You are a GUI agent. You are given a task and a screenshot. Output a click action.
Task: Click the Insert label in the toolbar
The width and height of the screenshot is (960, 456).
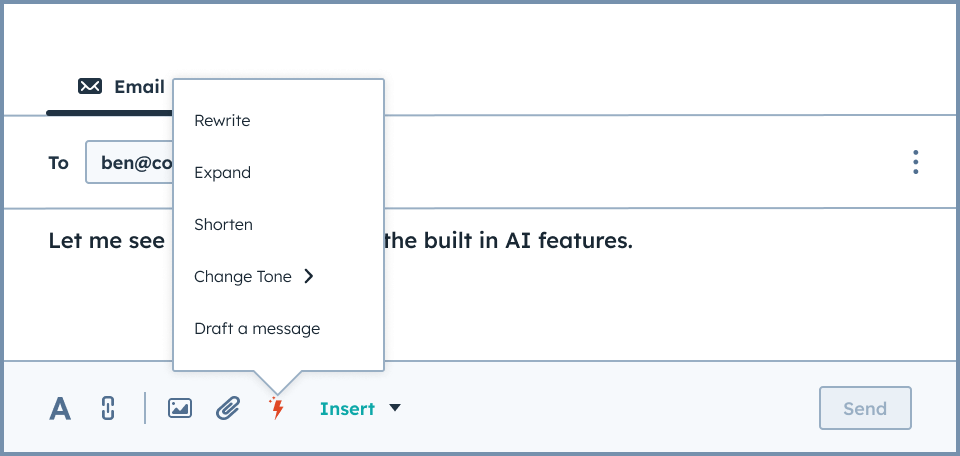coord(347,408)
